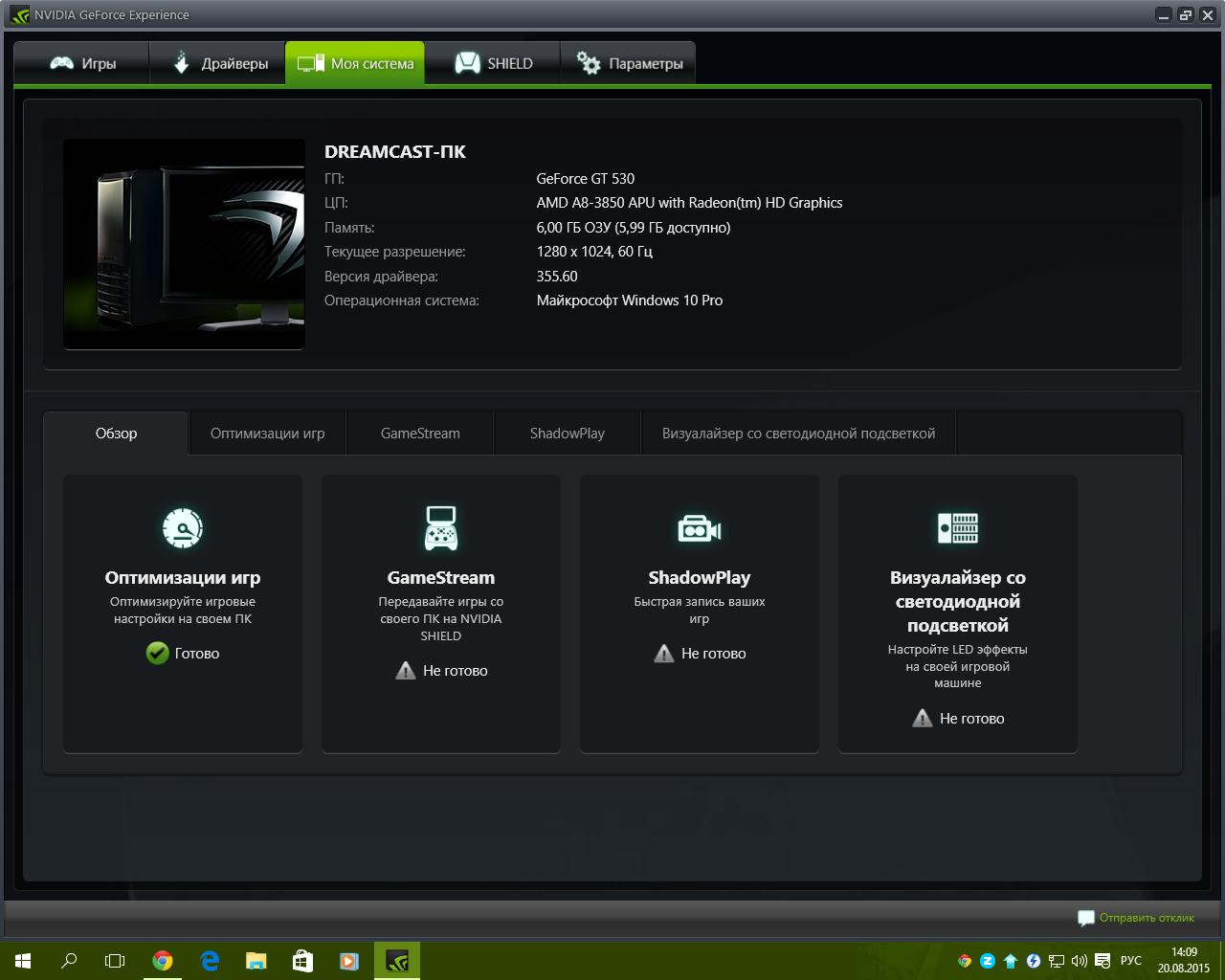Open the SHIELD tab
The height and width of the screenshot is (980, 1225).
[x=493, y=64]
